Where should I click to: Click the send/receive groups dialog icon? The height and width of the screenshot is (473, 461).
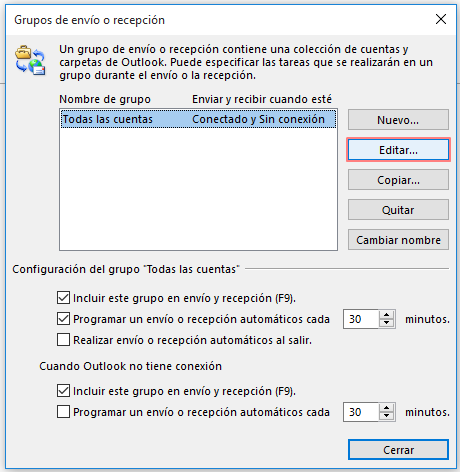click(x=30, y=60)
